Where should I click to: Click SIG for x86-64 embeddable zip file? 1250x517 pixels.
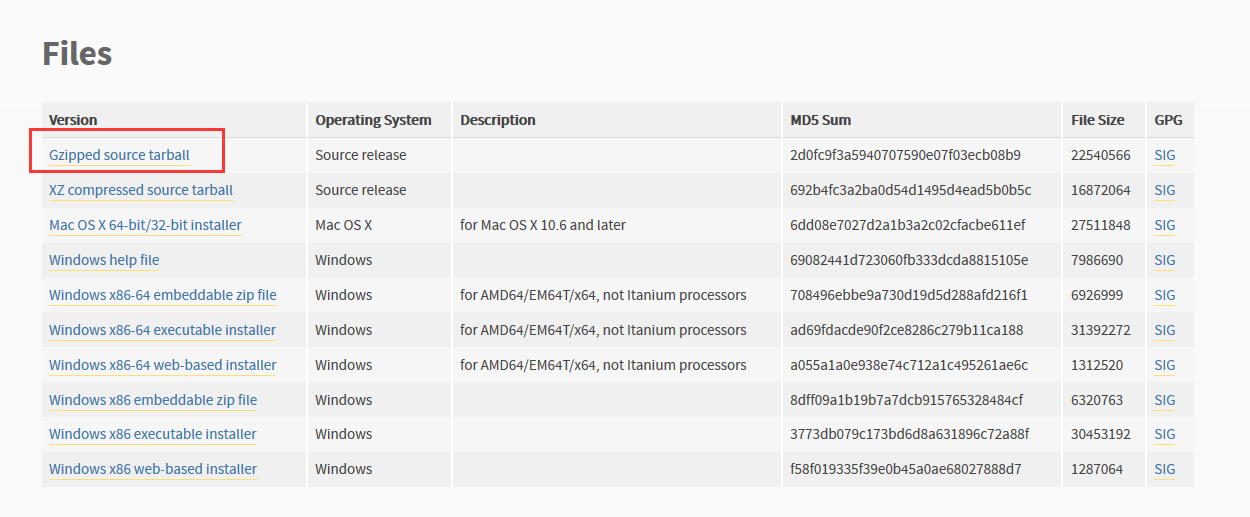pos(1165,295)
